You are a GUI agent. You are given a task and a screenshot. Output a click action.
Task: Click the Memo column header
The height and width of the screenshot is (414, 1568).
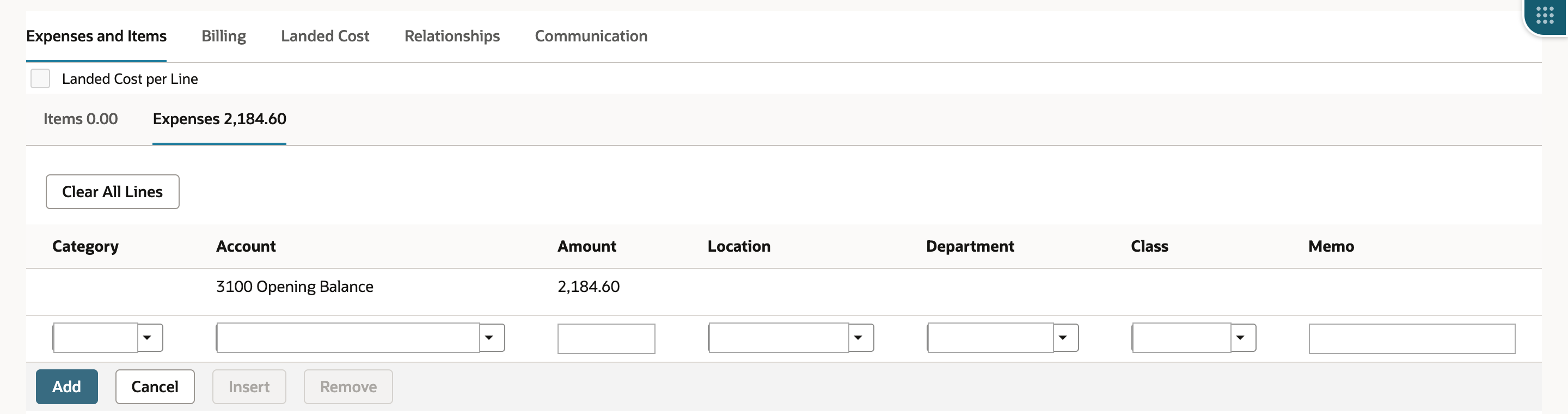(1331, 247)
